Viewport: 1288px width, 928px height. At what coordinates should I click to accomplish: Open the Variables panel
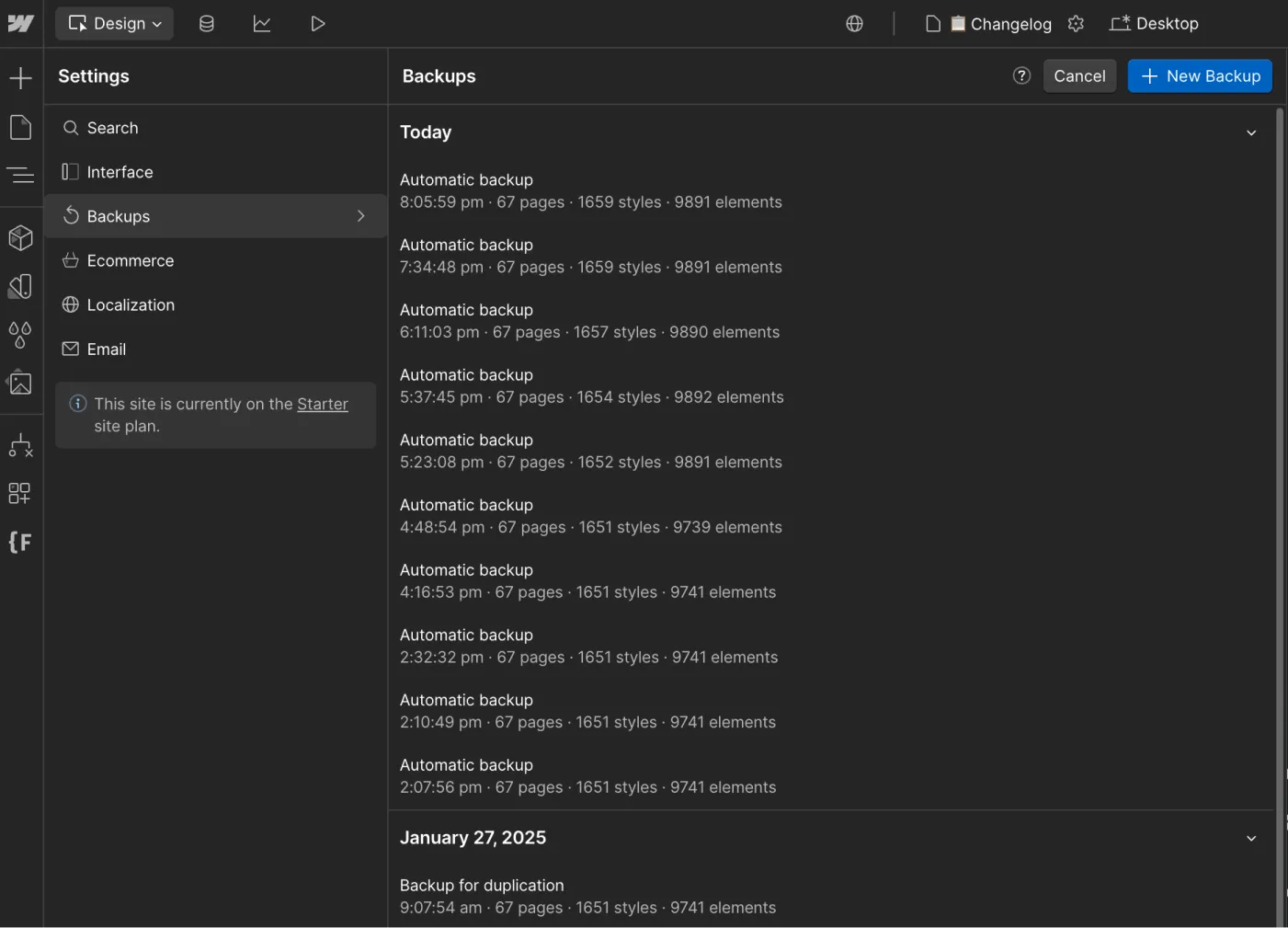point(20,335)
